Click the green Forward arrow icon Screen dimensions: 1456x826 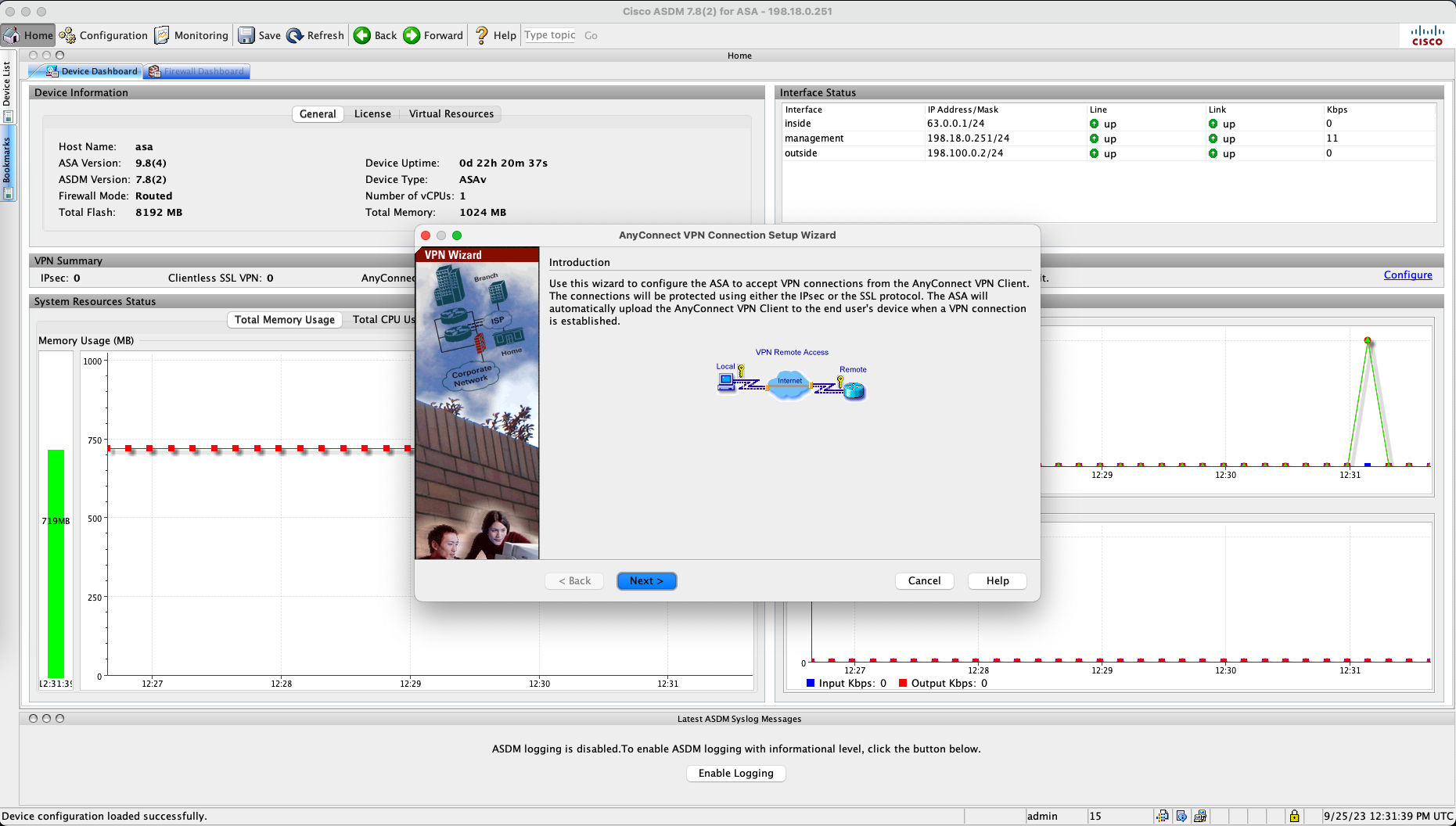point(412,35)
